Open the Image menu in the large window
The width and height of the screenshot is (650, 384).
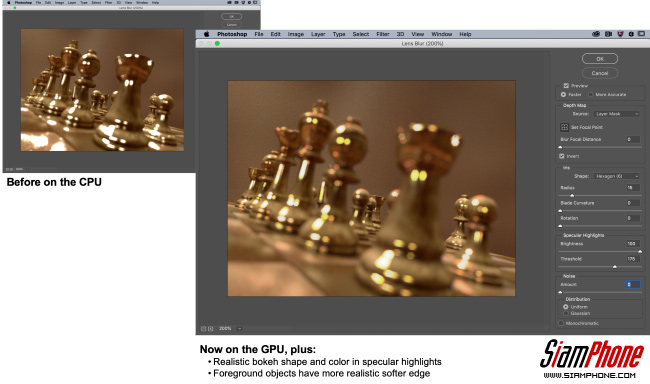click(296, 34)
